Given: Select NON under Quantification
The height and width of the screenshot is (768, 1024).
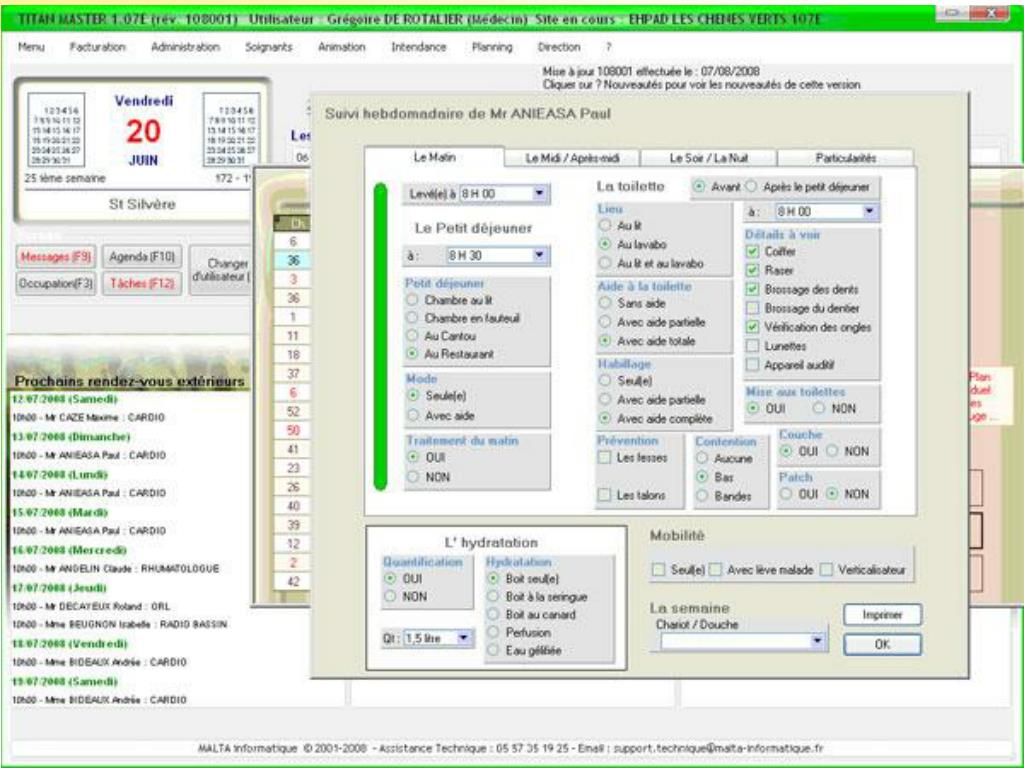Looking at the screenshot, I should tap(390, 596).
